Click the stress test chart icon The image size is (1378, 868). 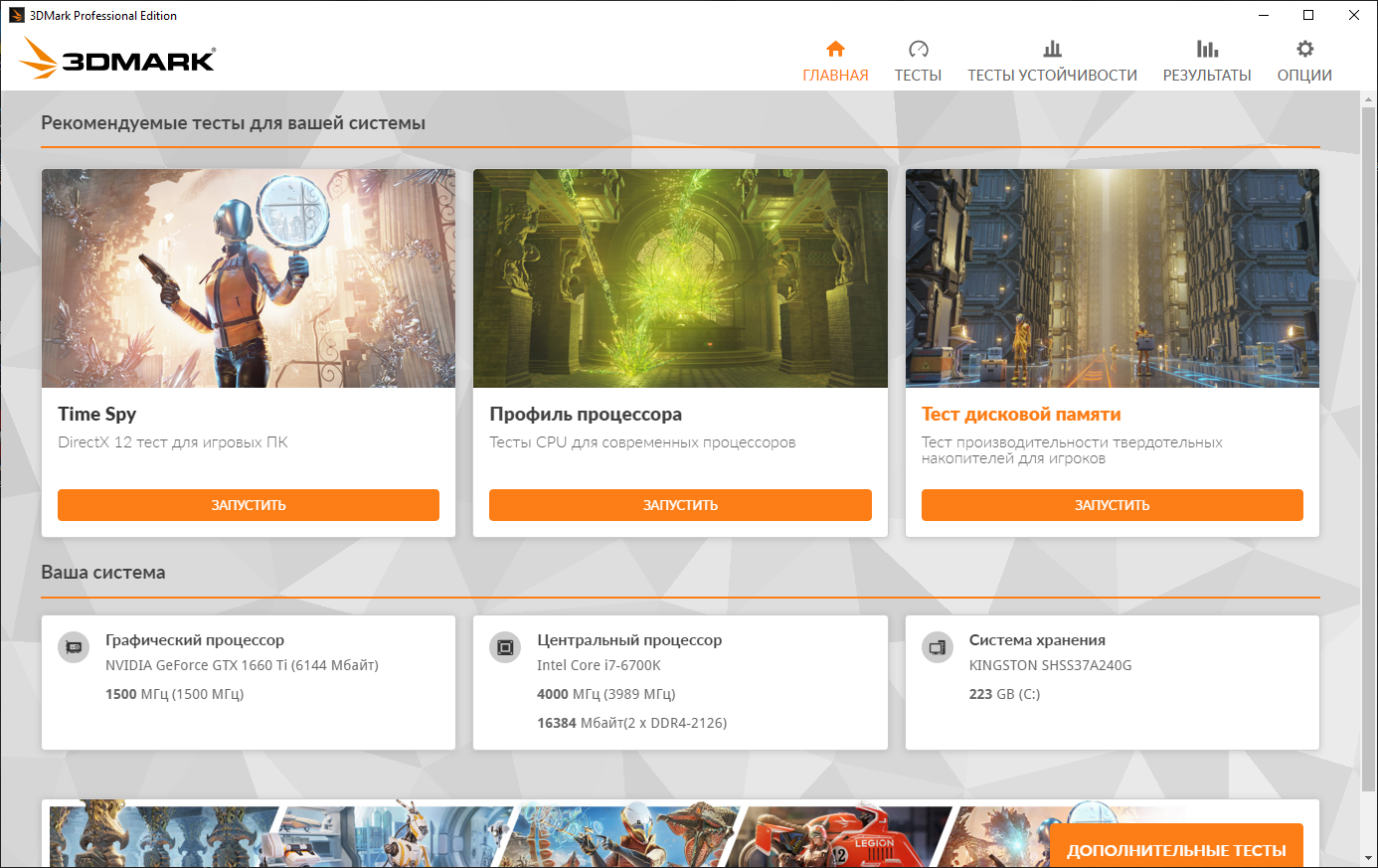(x=1052, y=49)
